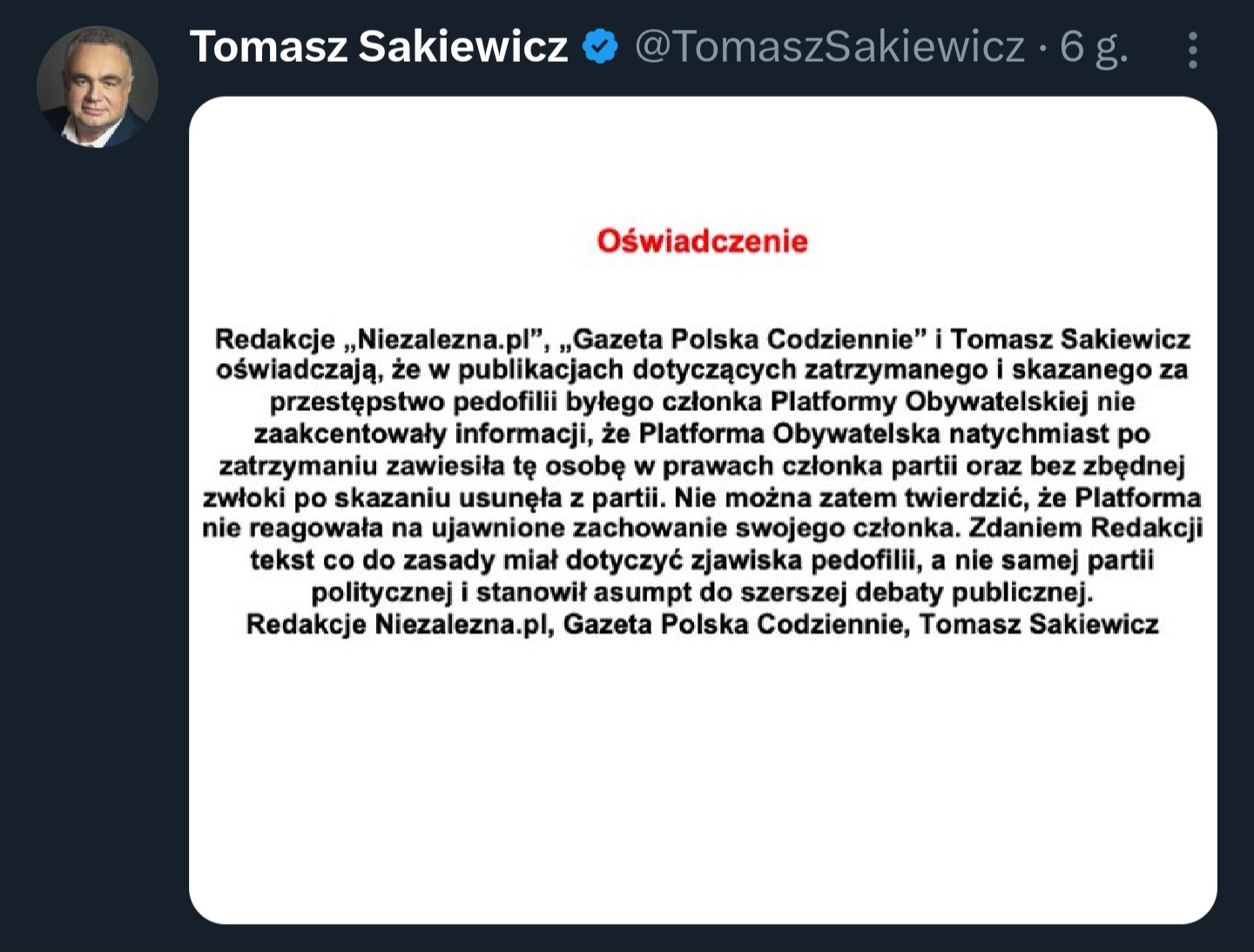The image size is (1254, 952).
Task: Click the red "Oświadczenie" heading in image
Action: [x=702, y=241]
